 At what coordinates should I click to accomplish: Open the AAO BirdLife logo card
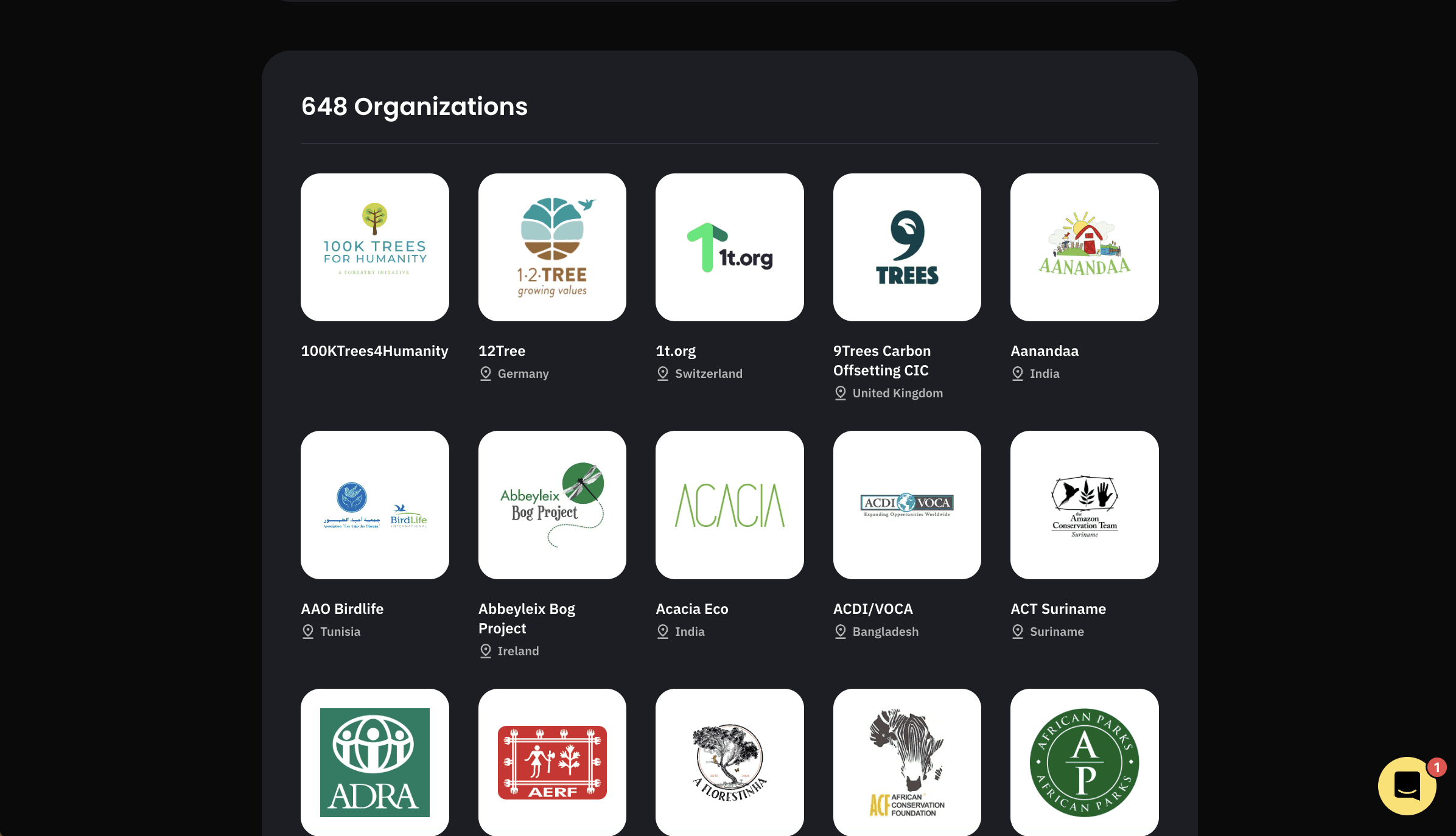coord(375,505)
